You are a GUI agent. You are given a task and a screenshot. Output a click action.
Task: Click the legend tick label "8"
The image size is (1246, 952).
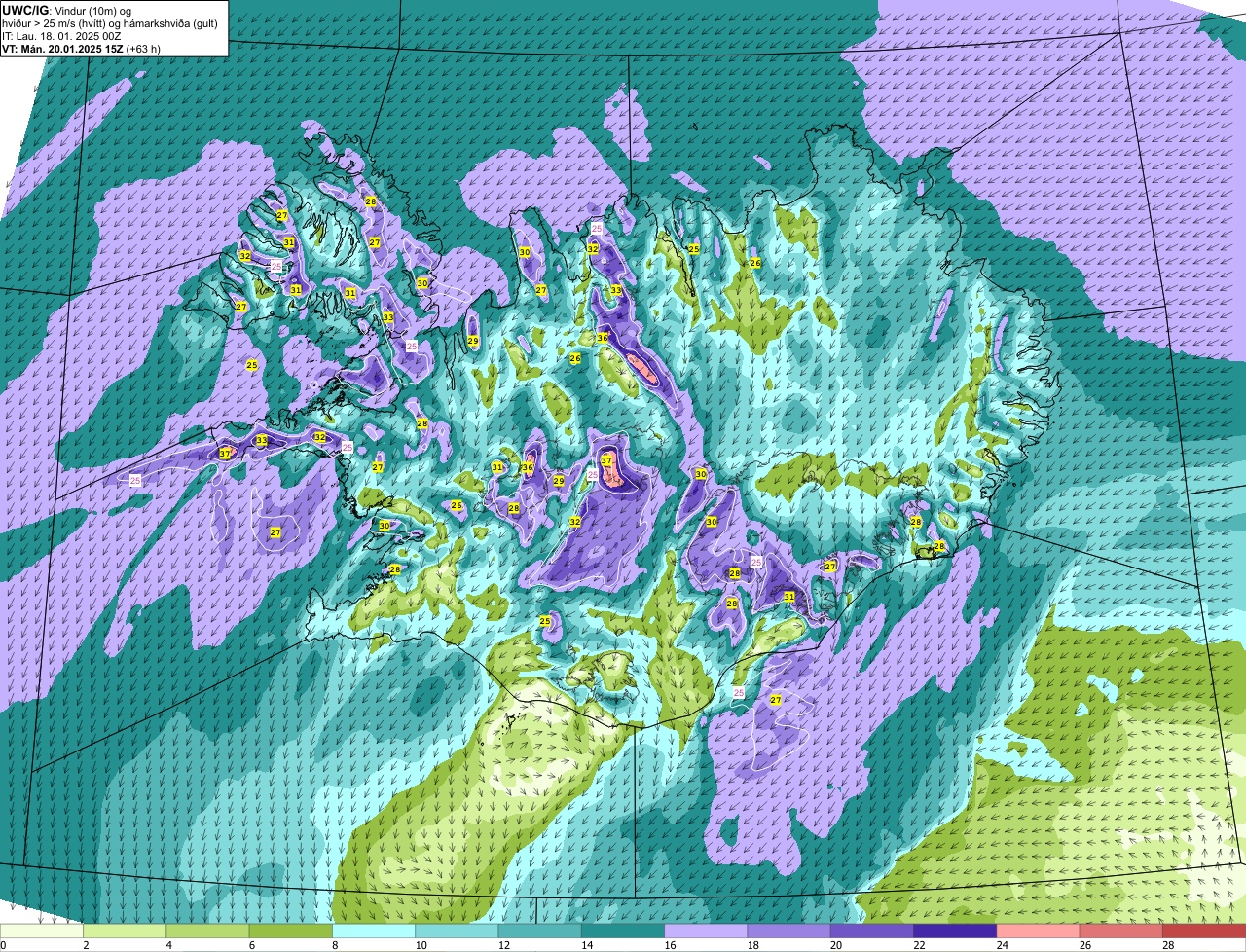tap(335, 945)
